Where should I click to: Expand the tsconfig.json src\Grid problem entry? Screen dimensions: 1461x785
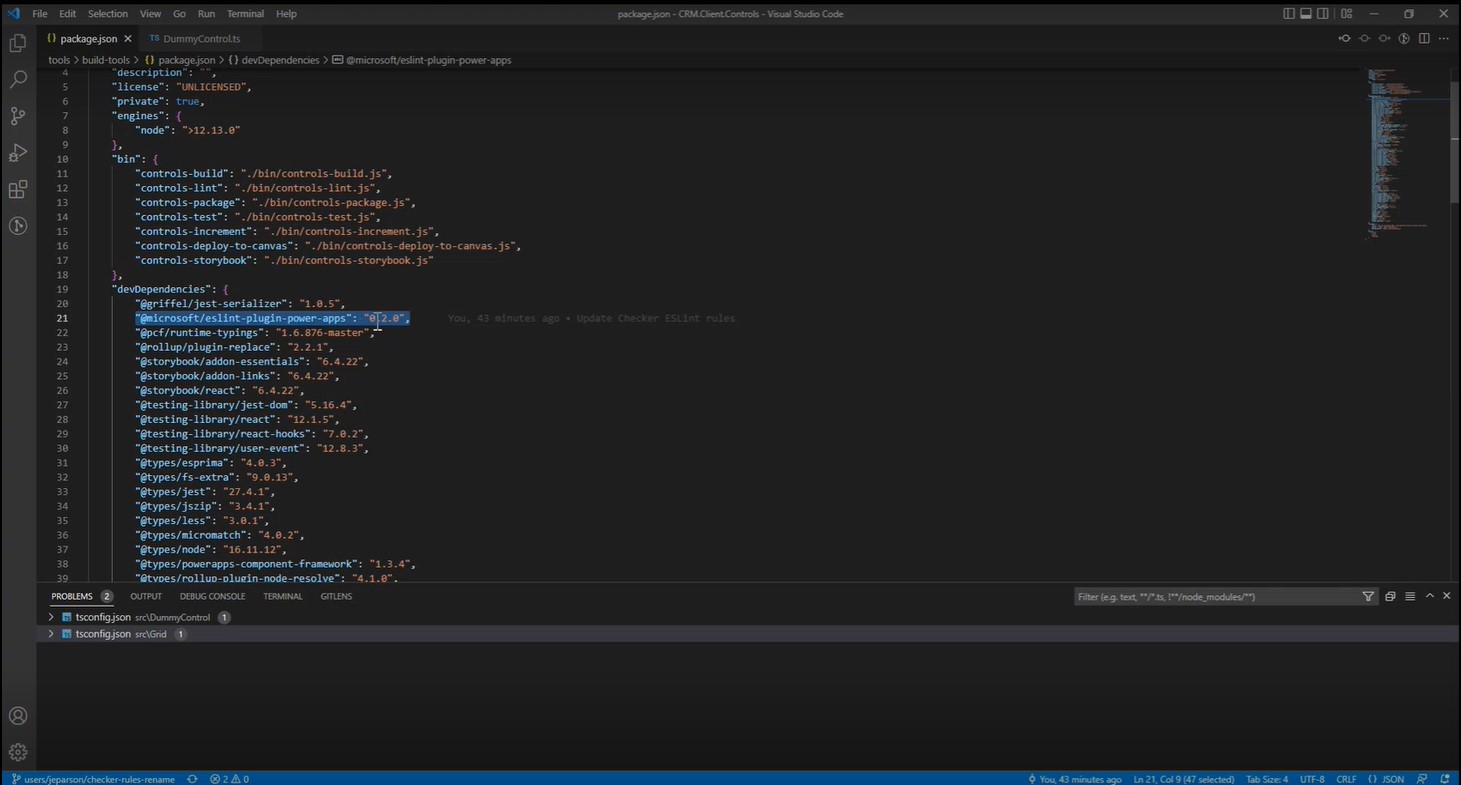coord(50,633)
